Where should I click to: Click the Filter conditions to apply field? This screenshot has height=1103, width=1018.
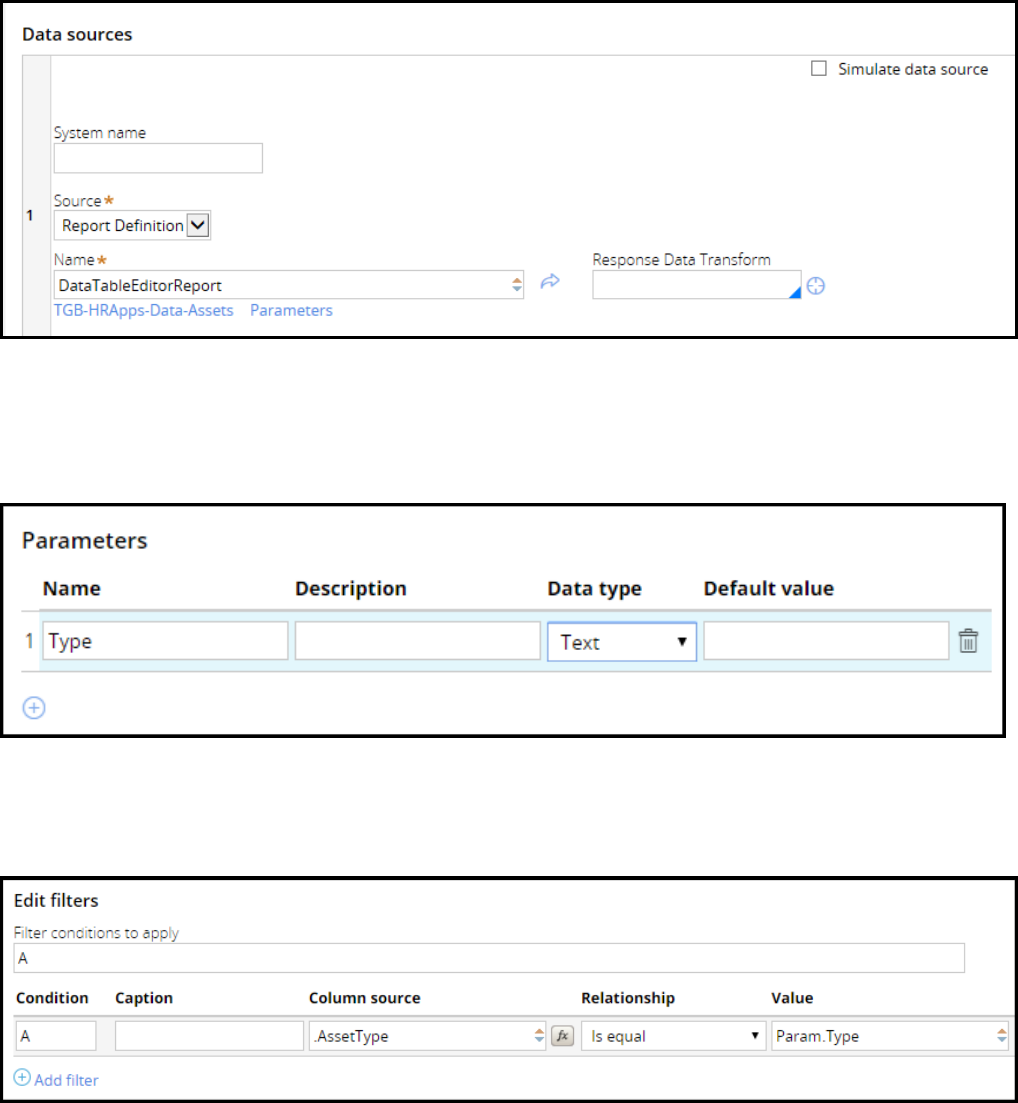coord(489,958)
